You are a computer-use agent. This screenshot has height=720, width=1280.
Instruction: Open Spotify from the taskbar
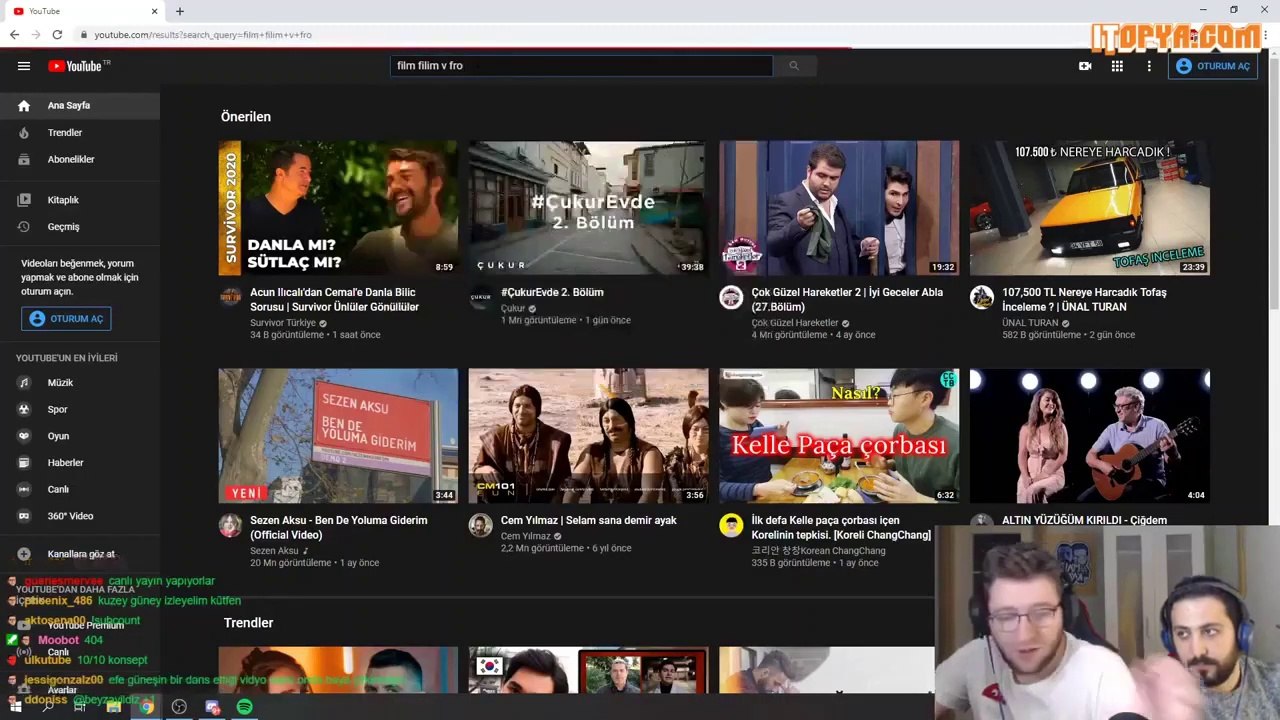point(245,707)
